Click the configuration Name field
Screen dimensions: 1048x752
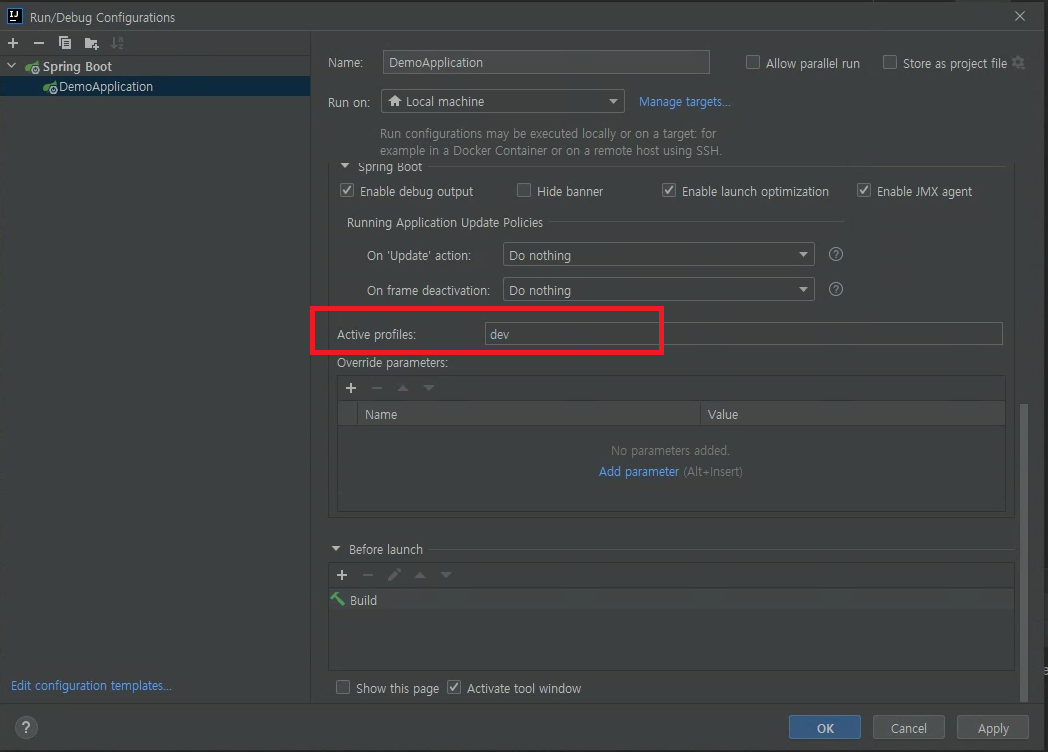(x=546, y=62)
